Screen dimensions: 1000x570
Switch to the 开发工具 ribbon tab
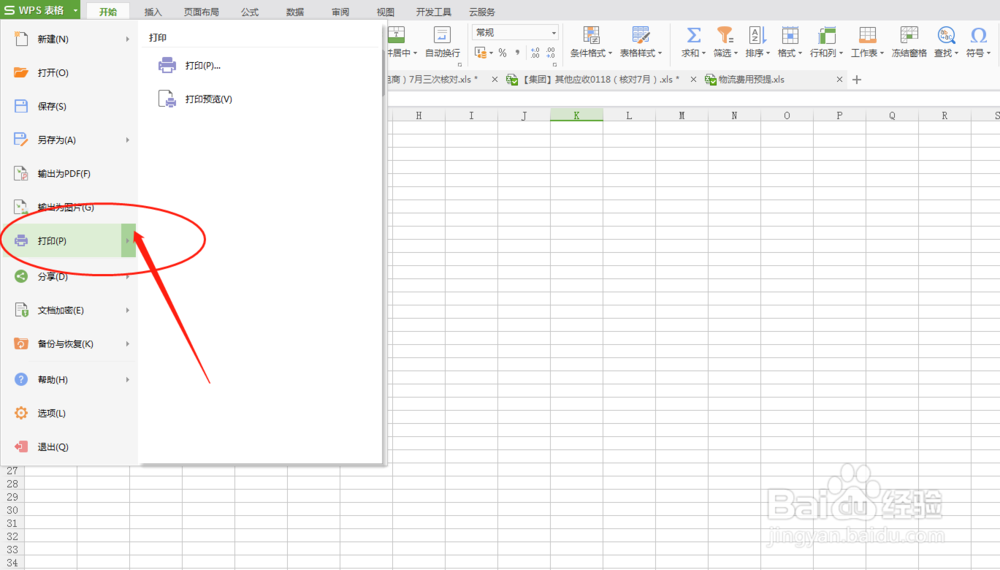(x=434, y=11)
